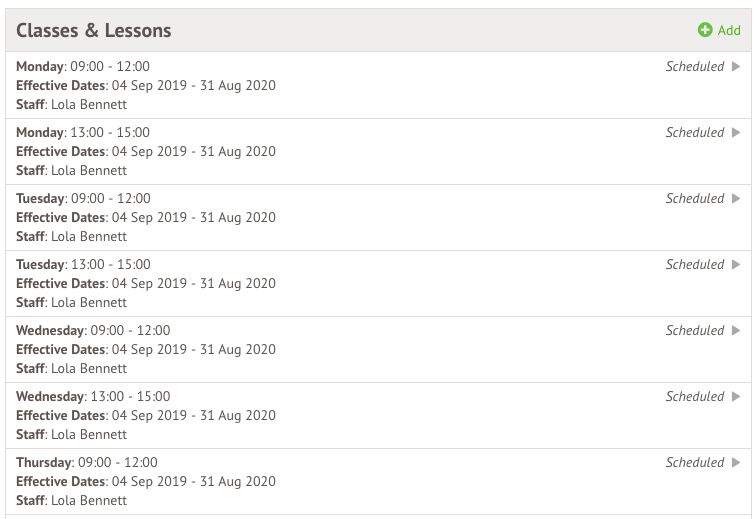Expand the Wednesday 13:00 - 15:00 lesson arrow
Screen dimensions: 756x519
736,397
